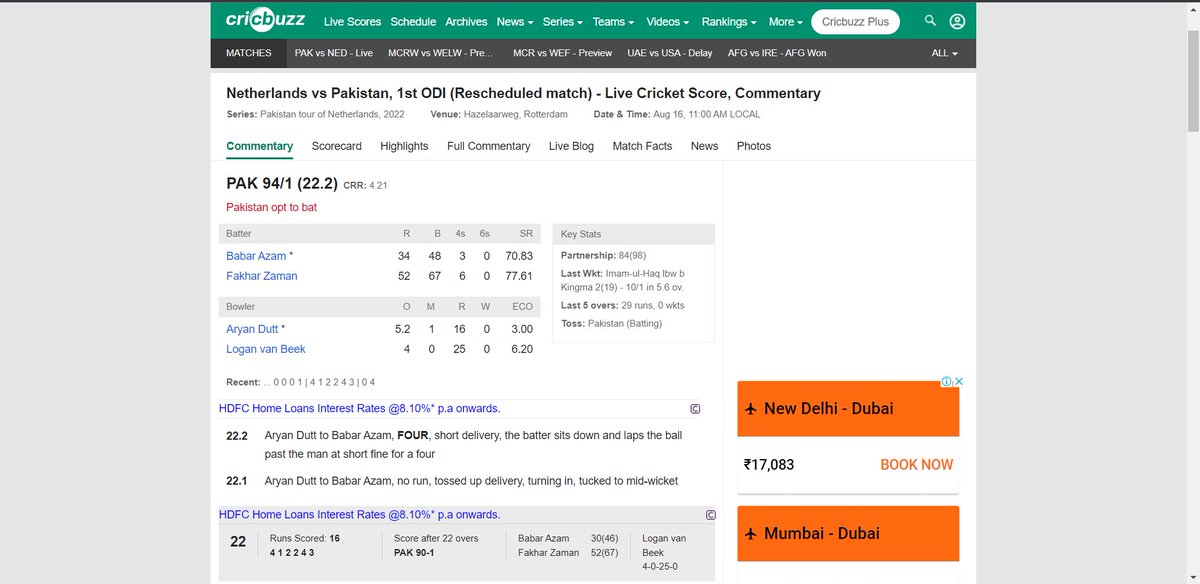Switch to the Live Blog tab
The image size is (1200, 584).
click(571, 146)
